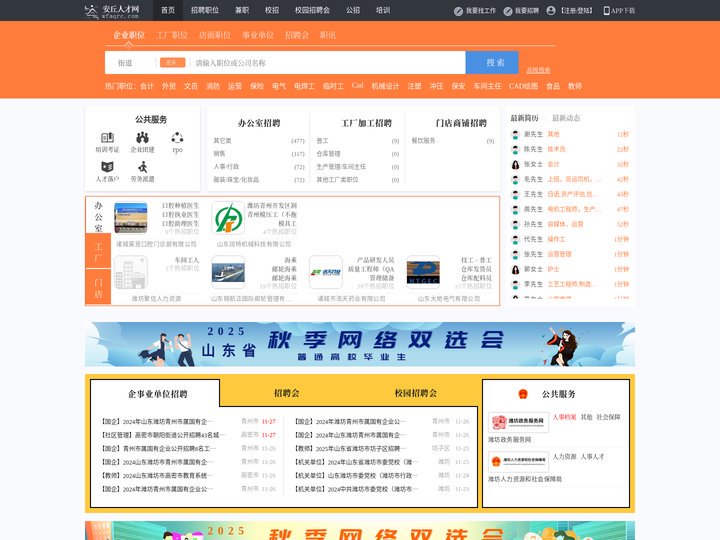Open the 诸城市浩天药业 company logo
This screenshot has height=540, width=720.
tap(326, 272)
